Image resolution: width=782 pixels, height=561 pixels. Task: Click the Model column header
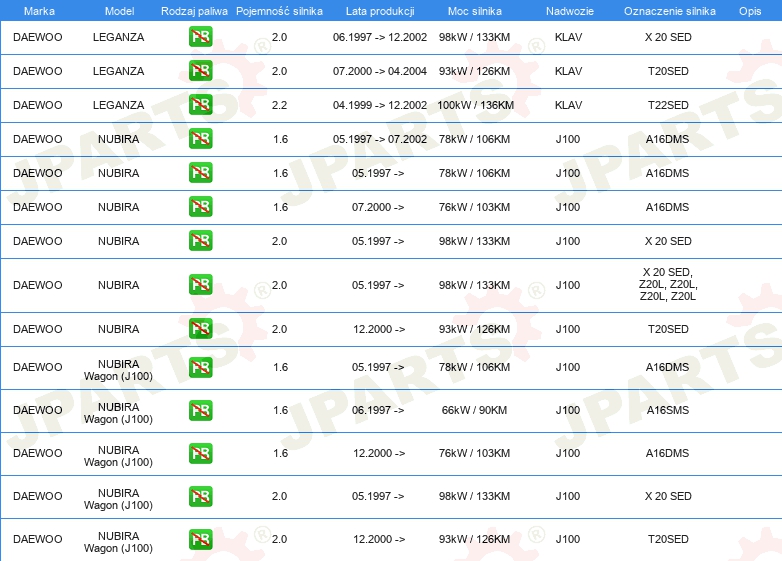pos(119,10)
